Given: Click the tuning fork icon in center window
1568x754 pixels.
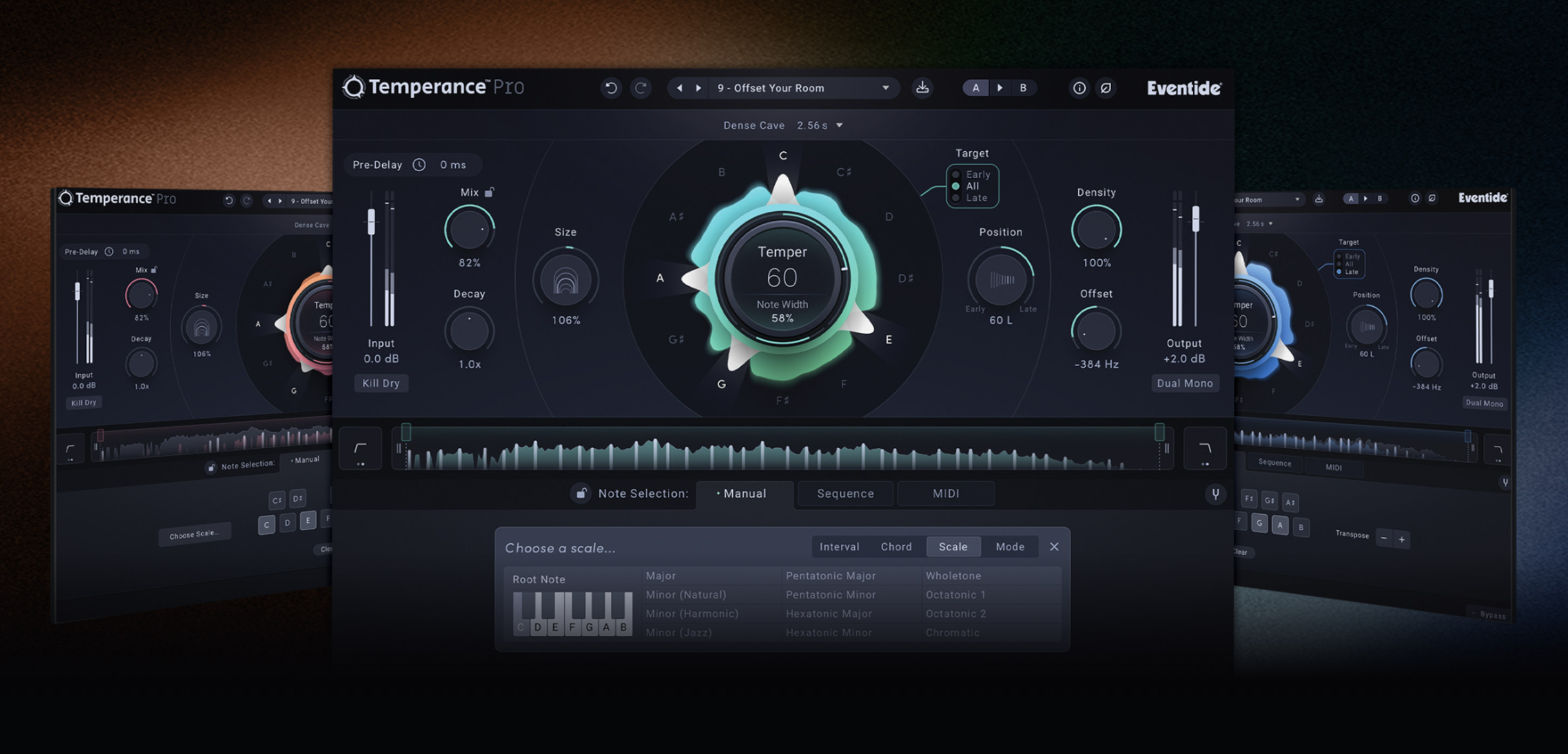Looking at the screenshot, I should pos(1215,494).
